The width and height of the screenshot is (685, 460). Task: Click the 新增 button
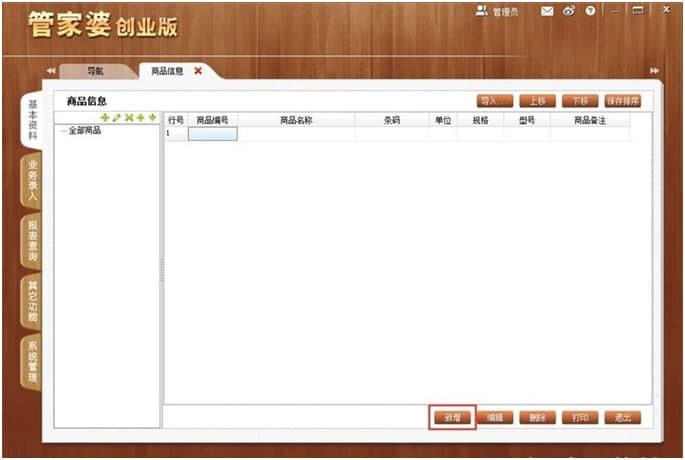pos(452,417)
